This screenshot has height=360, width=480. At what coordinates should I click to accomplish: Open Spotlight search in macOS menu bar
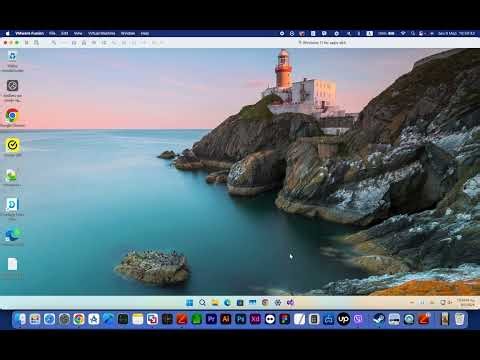(413, 33)
